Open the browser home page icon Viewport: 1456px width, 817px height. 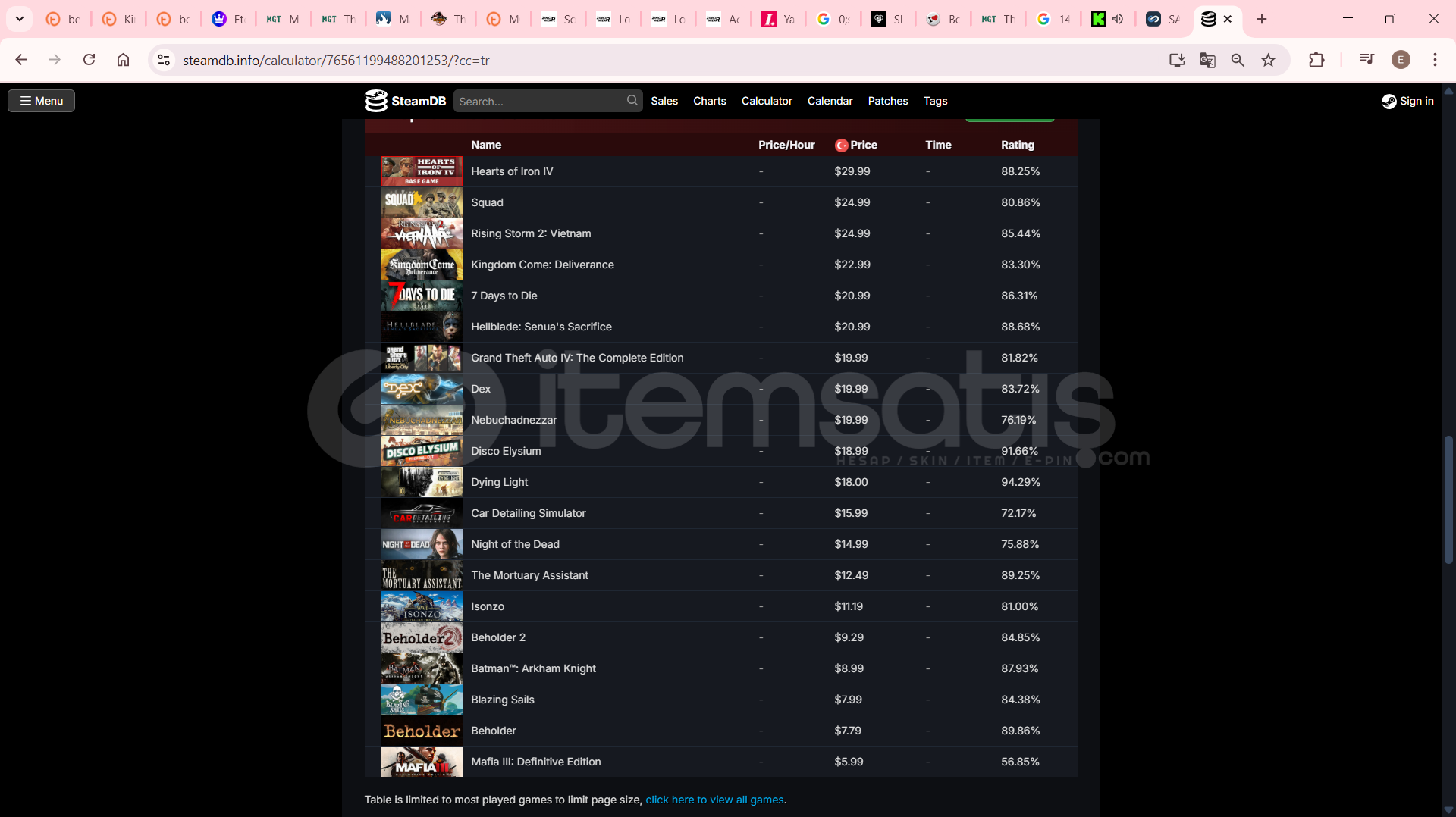click(123, 60)
